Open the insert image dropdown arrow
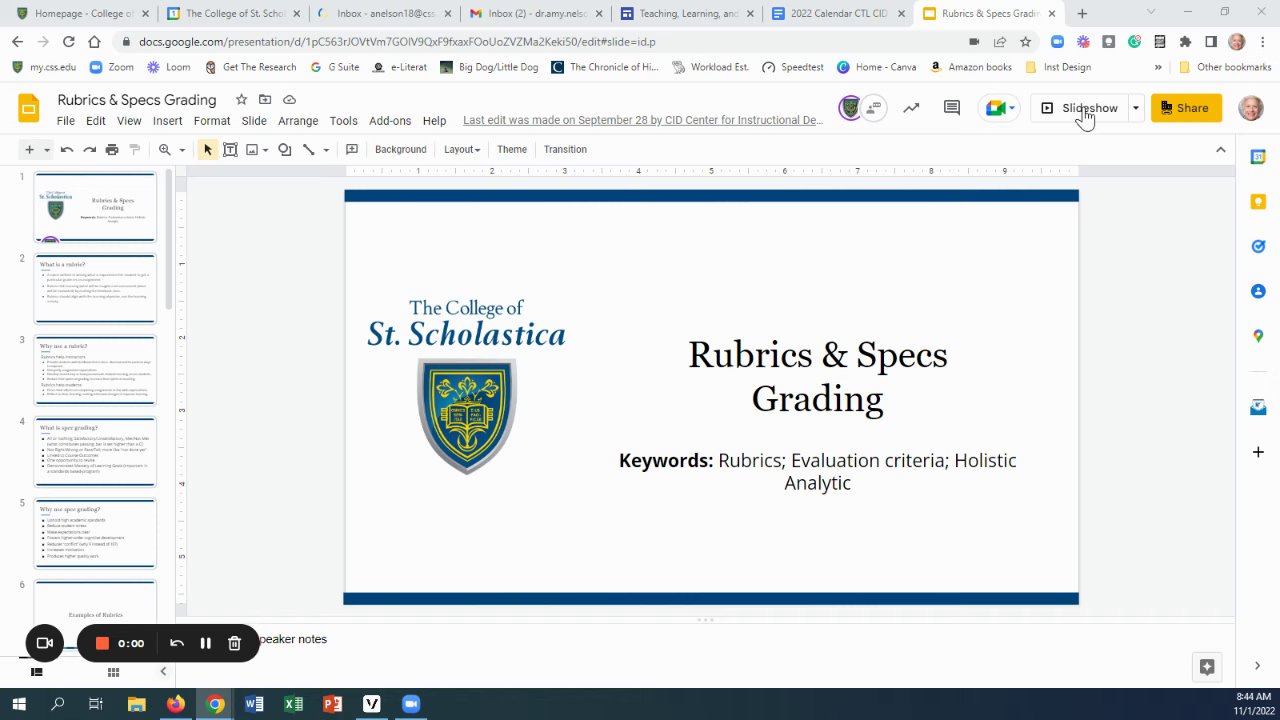 pos(266,150)
